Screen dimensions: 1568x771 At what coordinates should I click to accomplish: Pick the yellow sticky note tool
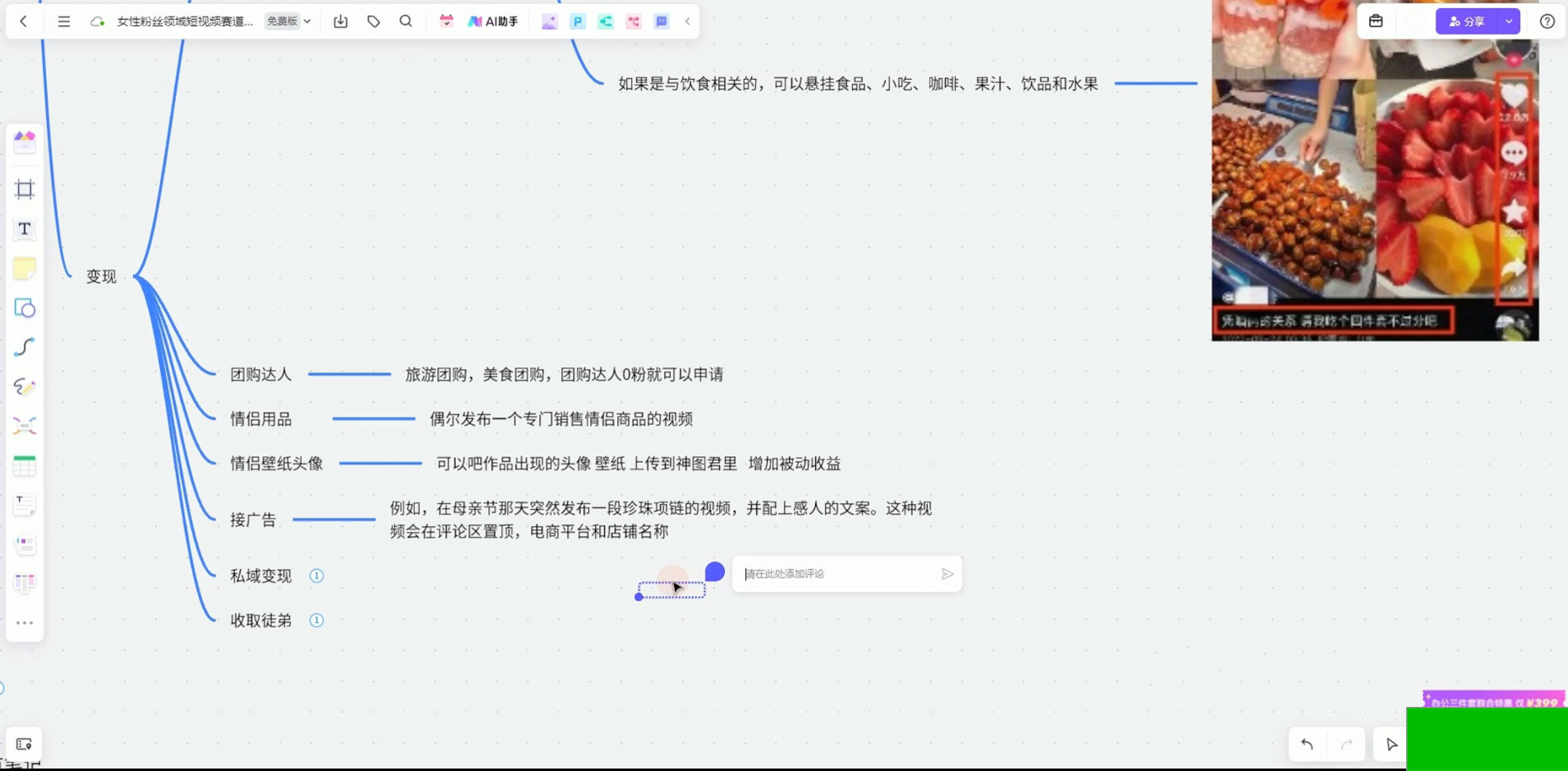point(25,269)
